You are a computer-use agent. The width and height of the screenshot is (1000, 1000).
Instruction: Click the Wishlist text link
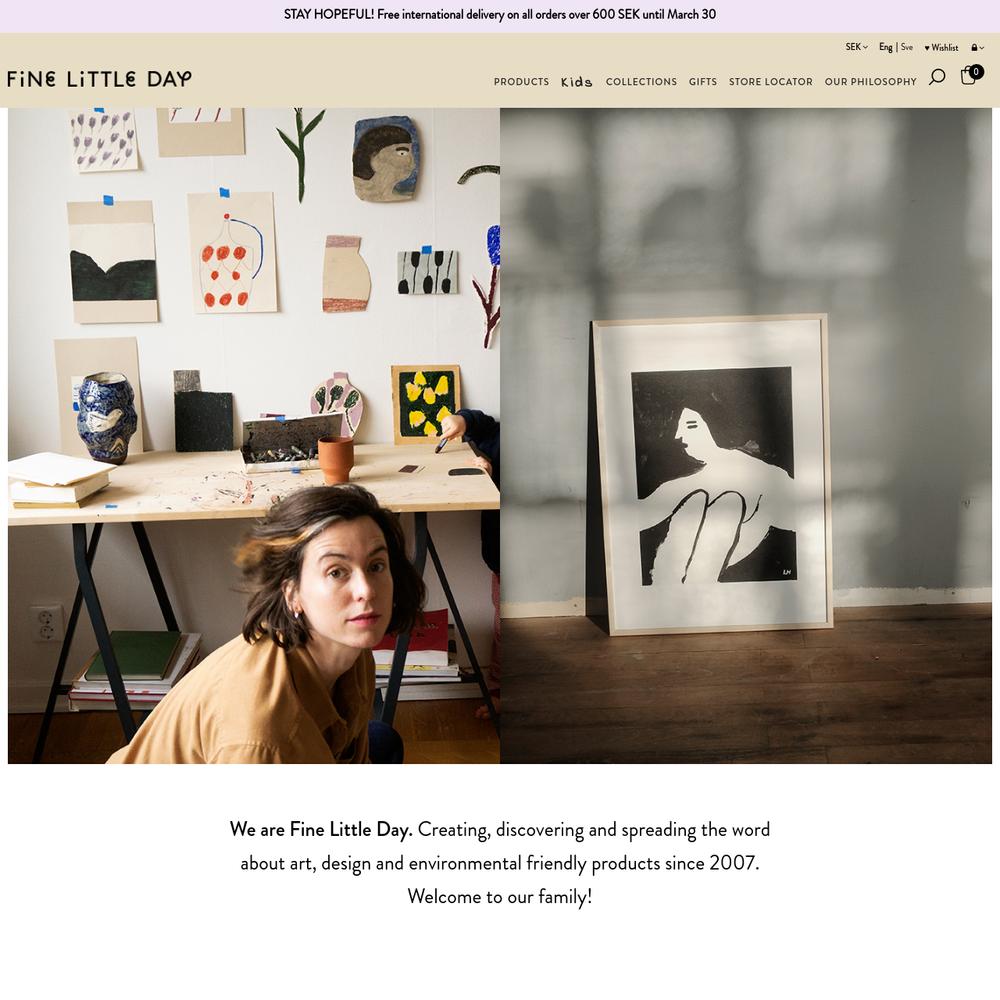point(945,48)
